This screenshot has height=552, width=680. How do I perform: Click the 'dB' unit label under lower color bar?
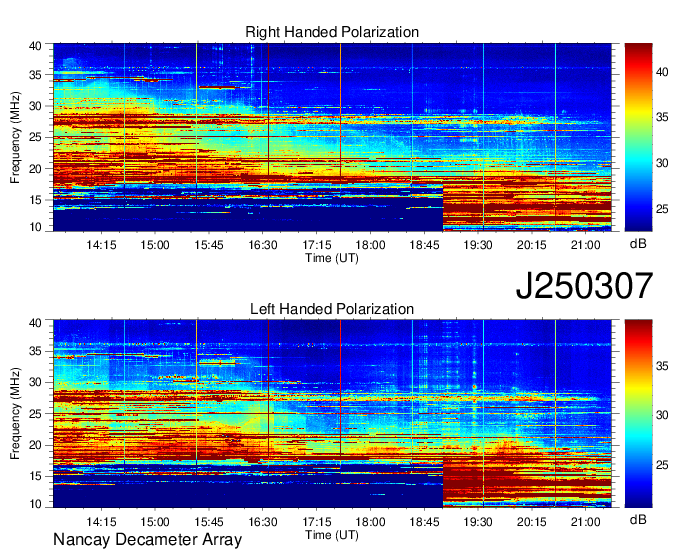tap(638, 519)
